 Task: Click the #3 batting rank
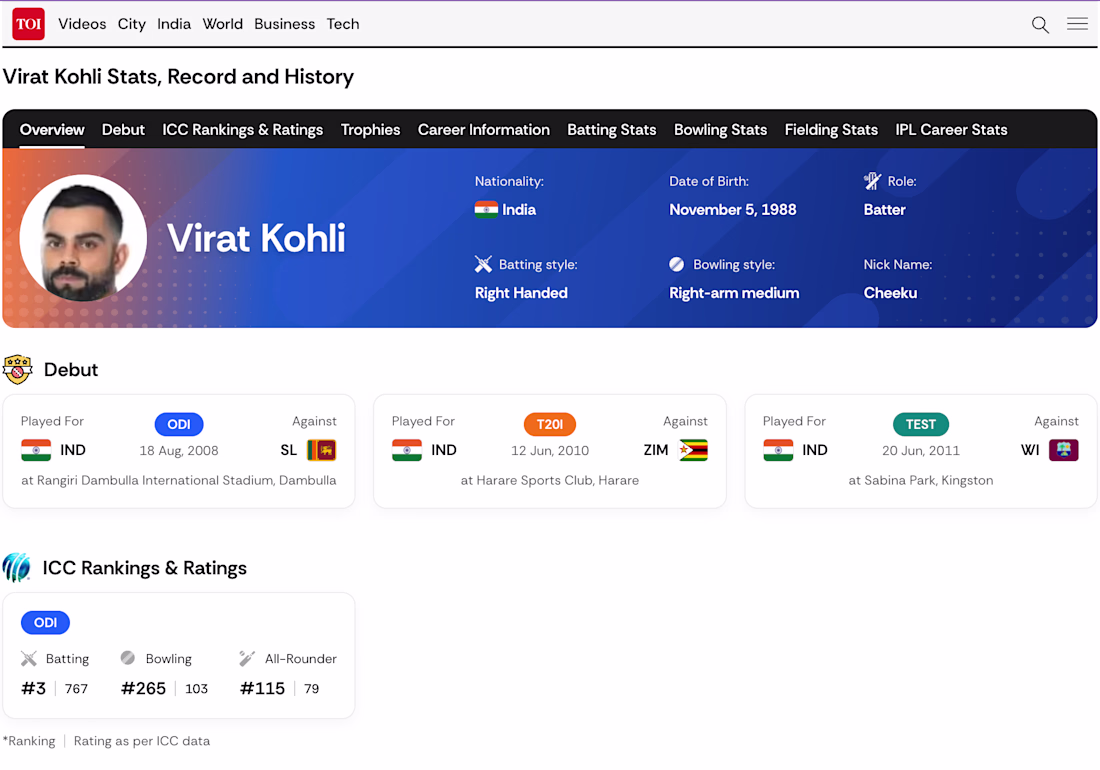(34, 689)
